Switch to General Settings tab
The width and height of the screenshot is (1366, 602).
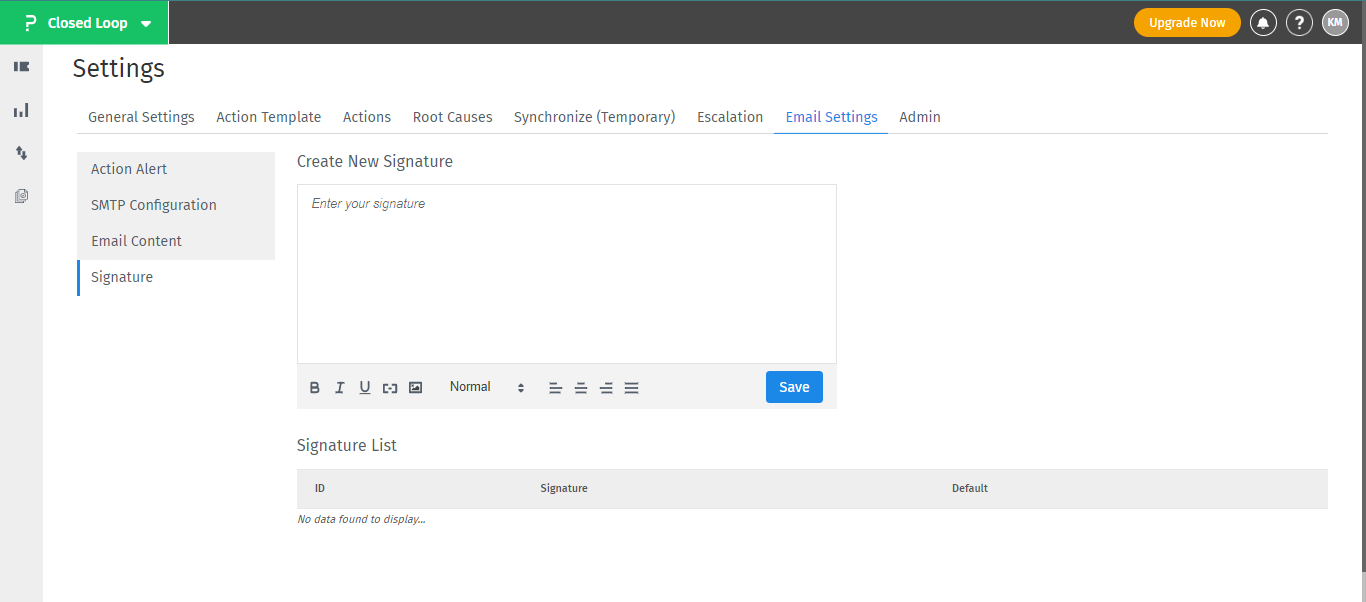pos(141,117)
